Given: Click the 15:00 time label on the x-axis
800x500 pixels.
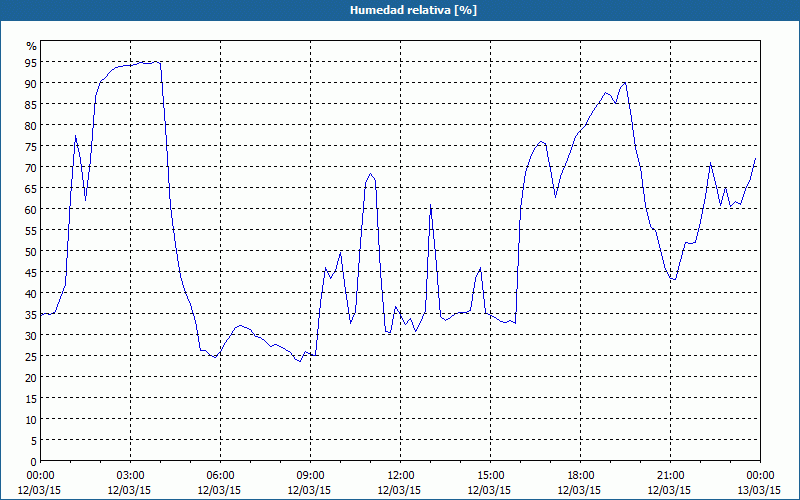Looking at the screenshot, I should pos(490,476).
